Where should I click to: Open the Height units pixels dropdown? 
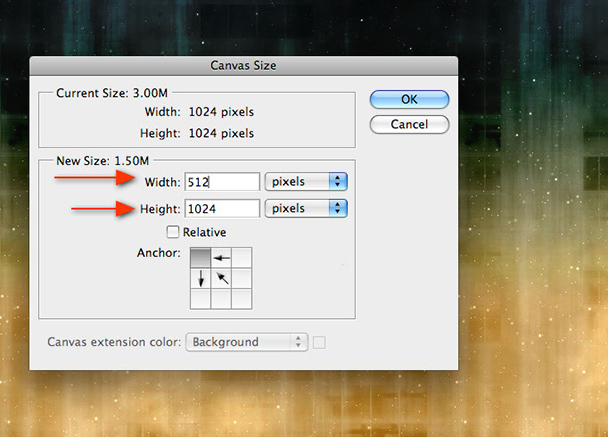[x=306, y=208]
